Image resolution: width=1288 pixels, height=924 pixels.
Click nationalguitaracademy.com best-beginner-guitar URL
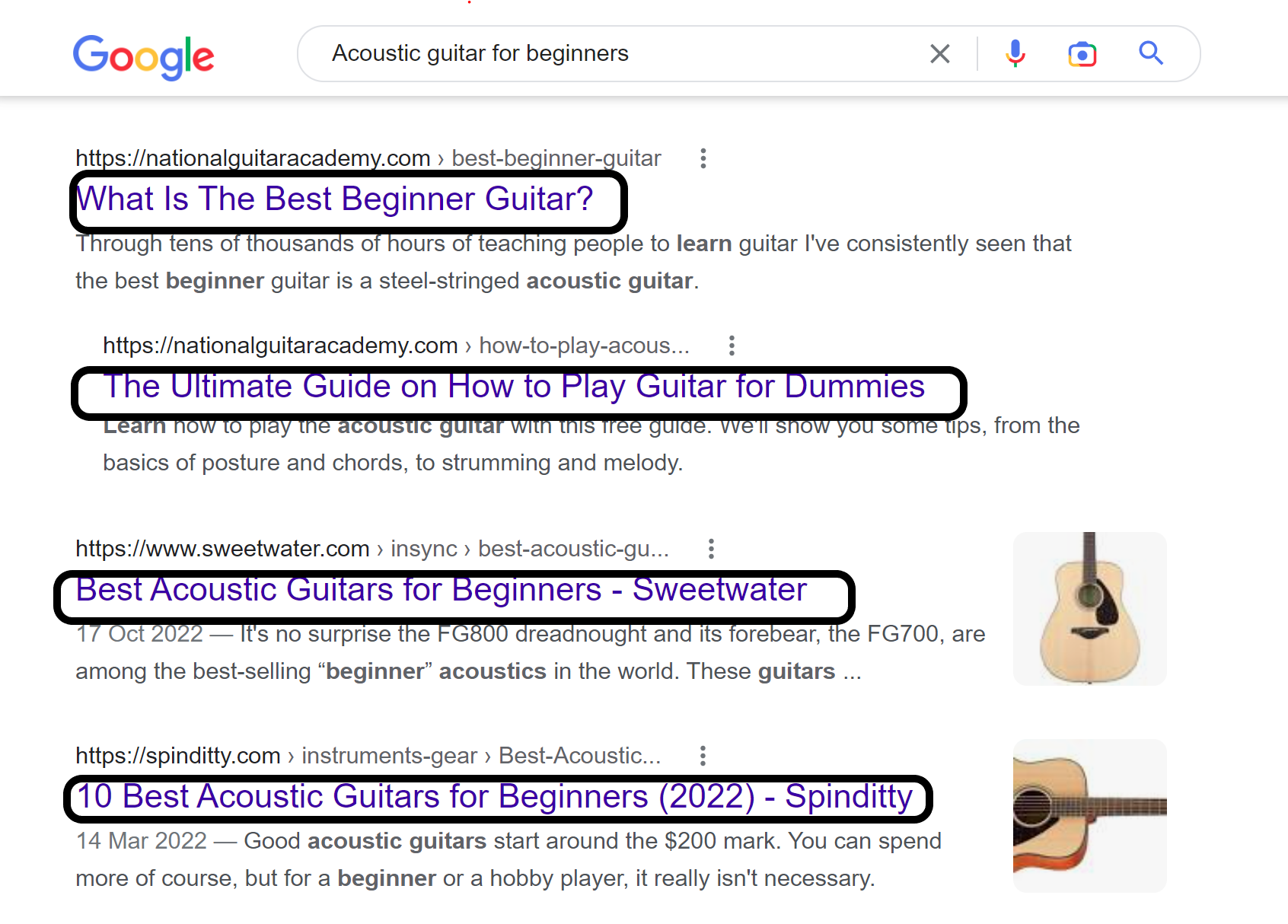point(368,158)
